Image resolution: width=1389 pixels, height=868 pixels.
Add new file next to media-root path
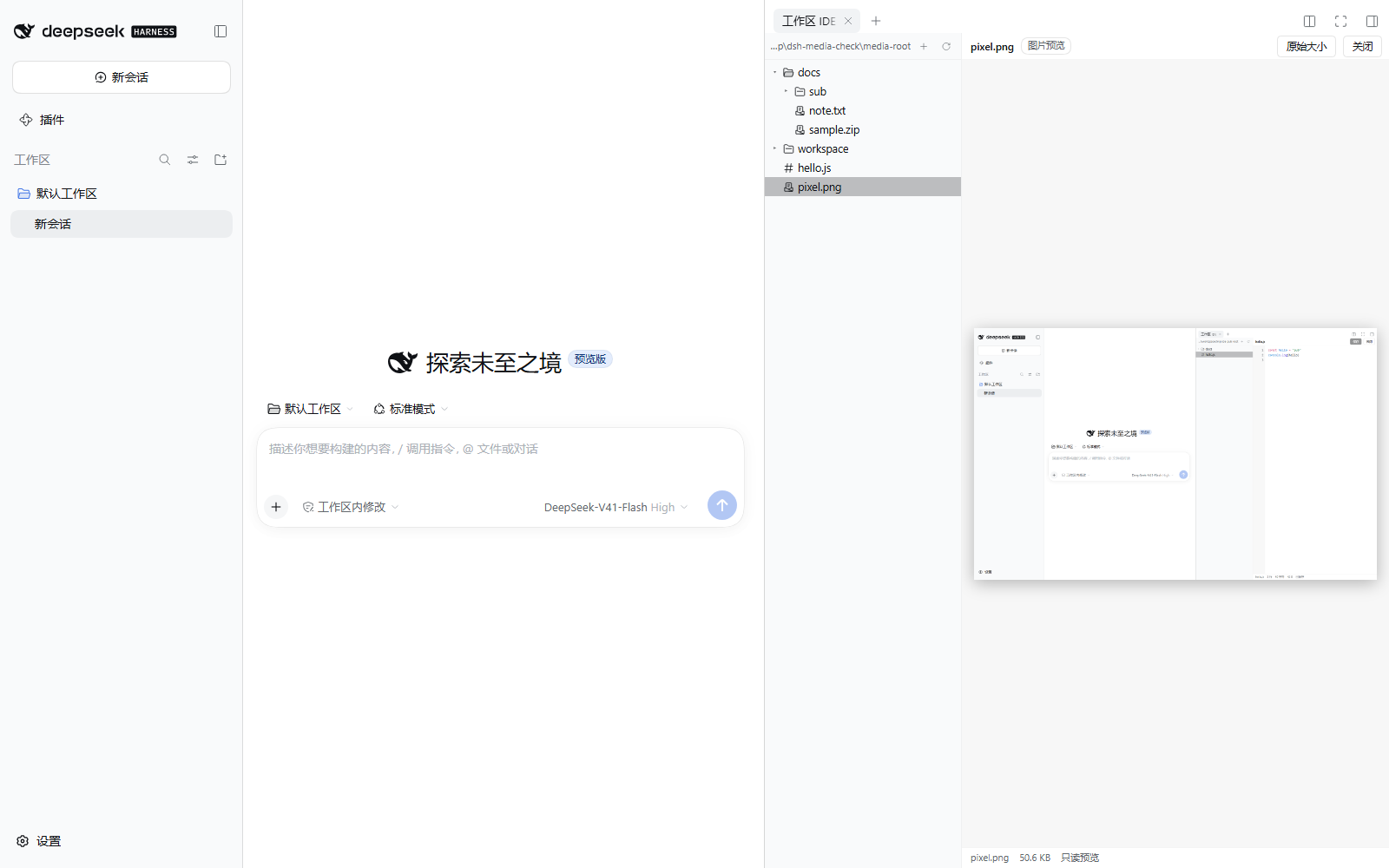pos(924,47)
